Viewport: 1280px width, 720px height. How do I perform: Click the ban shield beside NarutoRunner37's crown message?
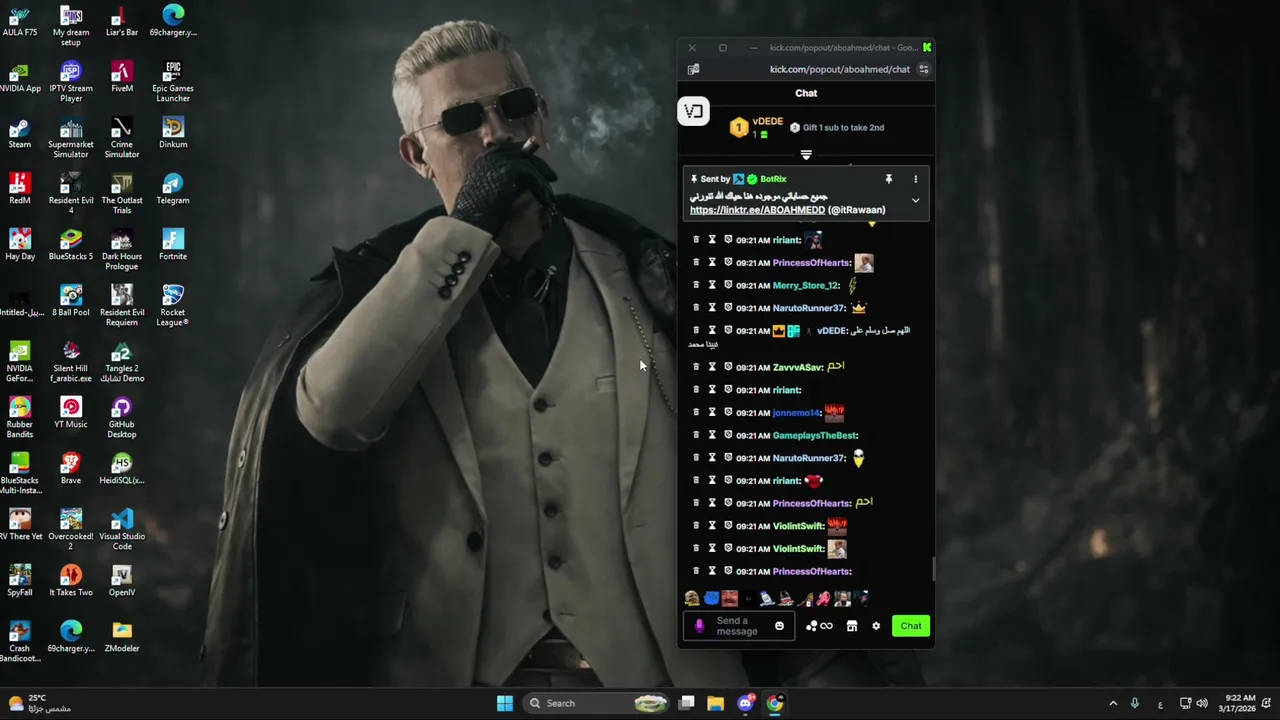(728, 308)
